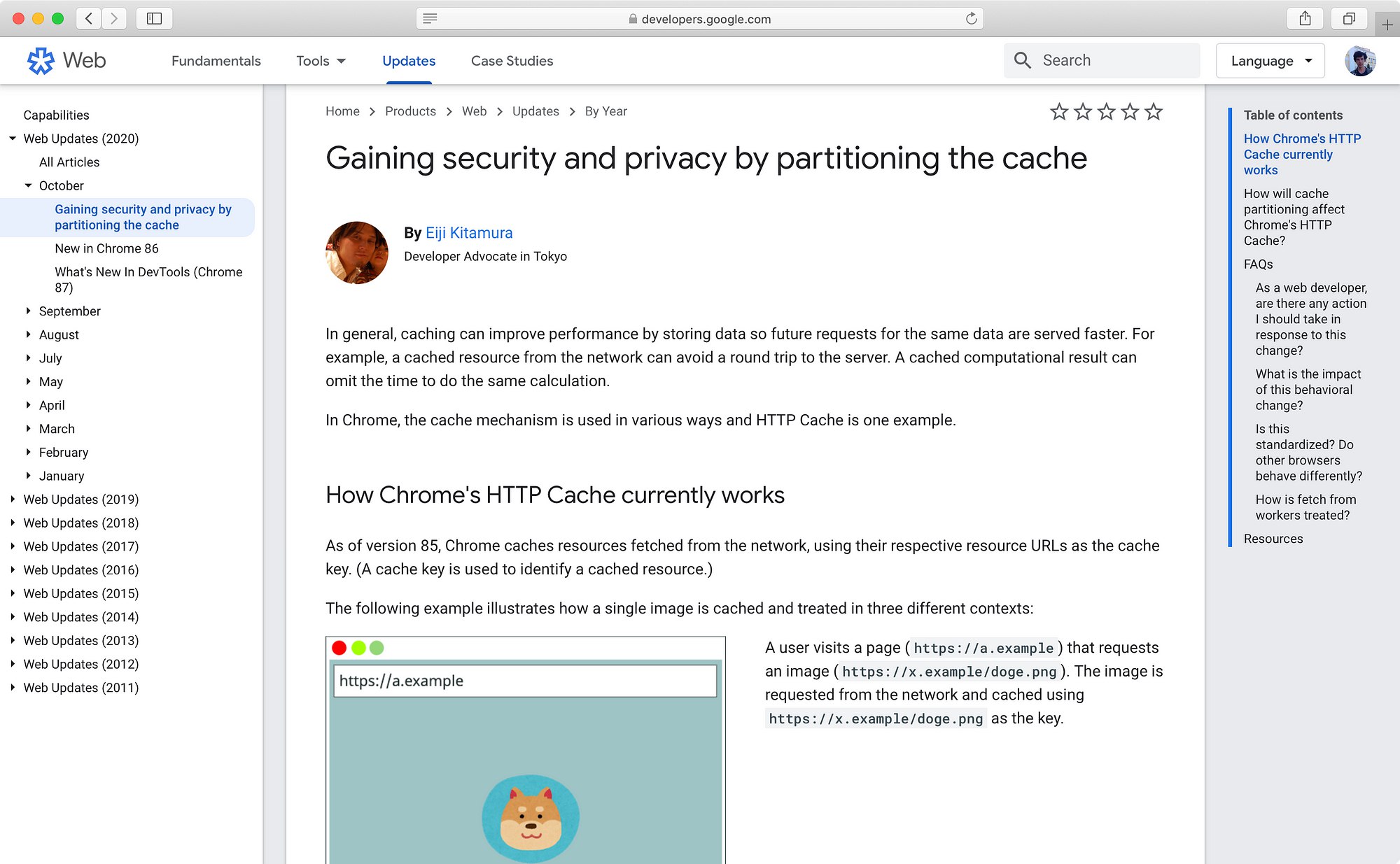Open the Case Studies tab
The width and height of the screenshot is (1400, 864).
tap(512, 61)
